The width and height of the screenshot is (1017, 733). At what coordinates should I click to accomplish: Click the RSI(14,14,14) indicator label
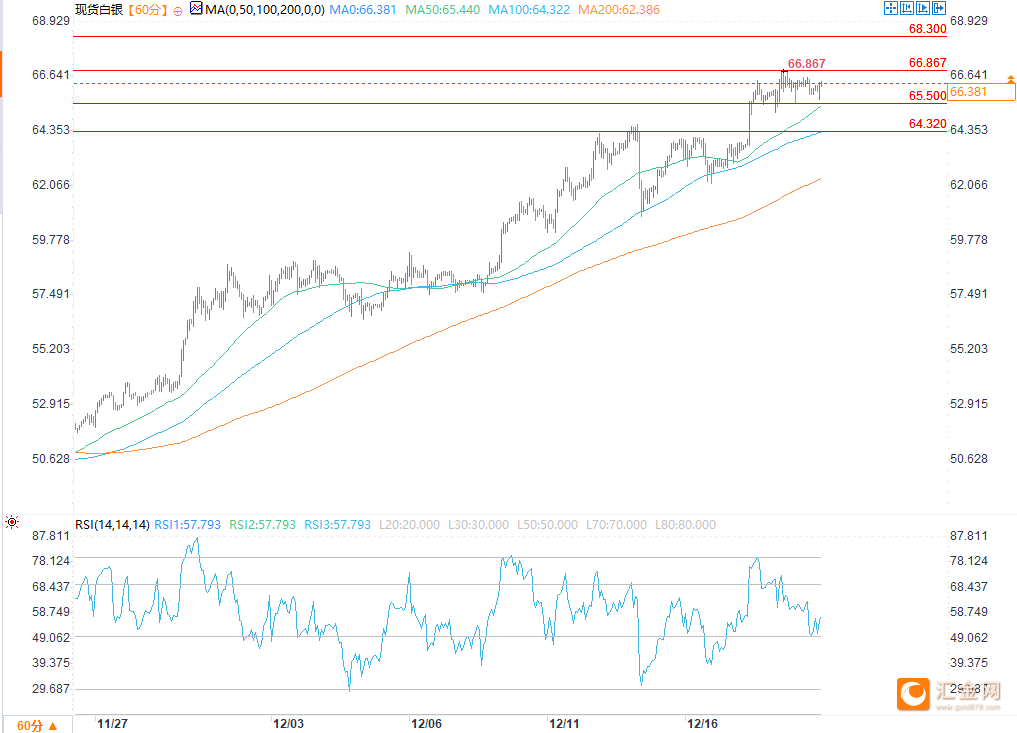point(112,525)
